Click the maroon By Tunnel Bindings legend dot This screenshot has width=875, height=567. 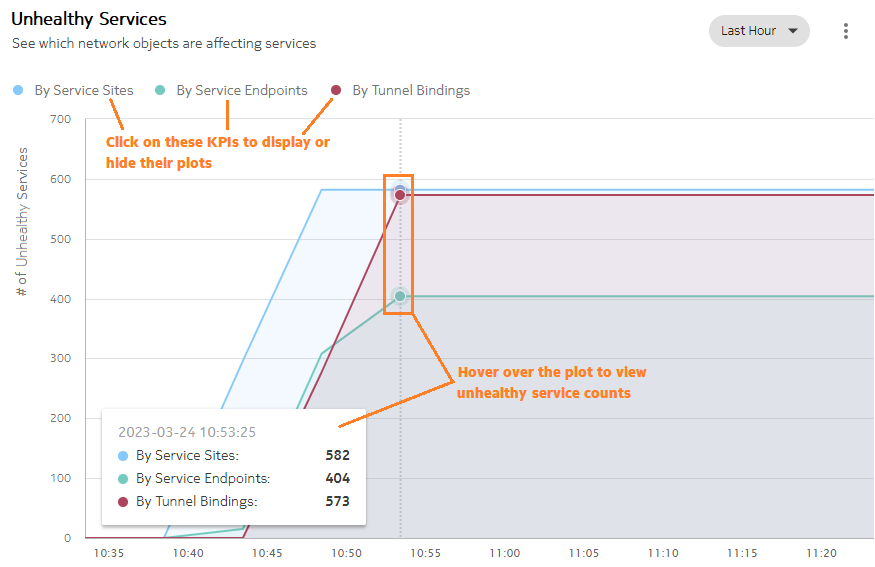pyautogui.click(x=336, y=90)
